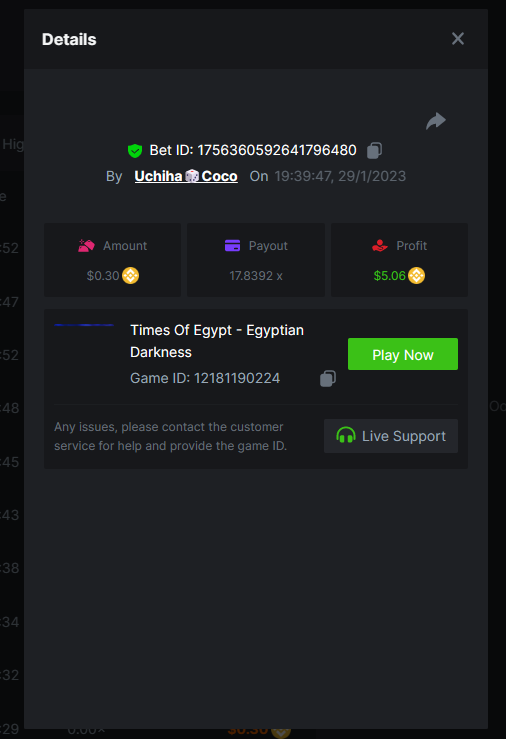This screenshot has width=506, height=739.
Task: Click the Details dialog title
Action: pos(69,39)
